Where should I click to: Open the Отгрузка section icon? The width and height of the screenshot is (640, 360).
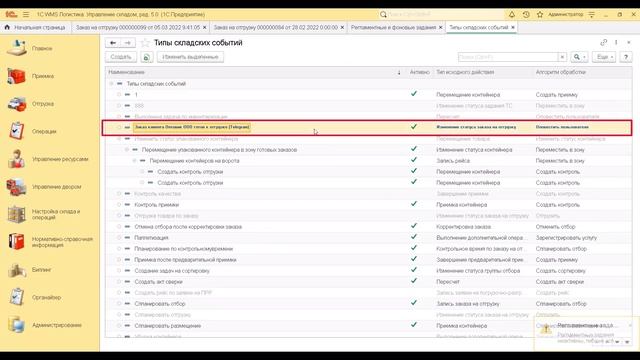pyautogui.click(x=17, y=104)
